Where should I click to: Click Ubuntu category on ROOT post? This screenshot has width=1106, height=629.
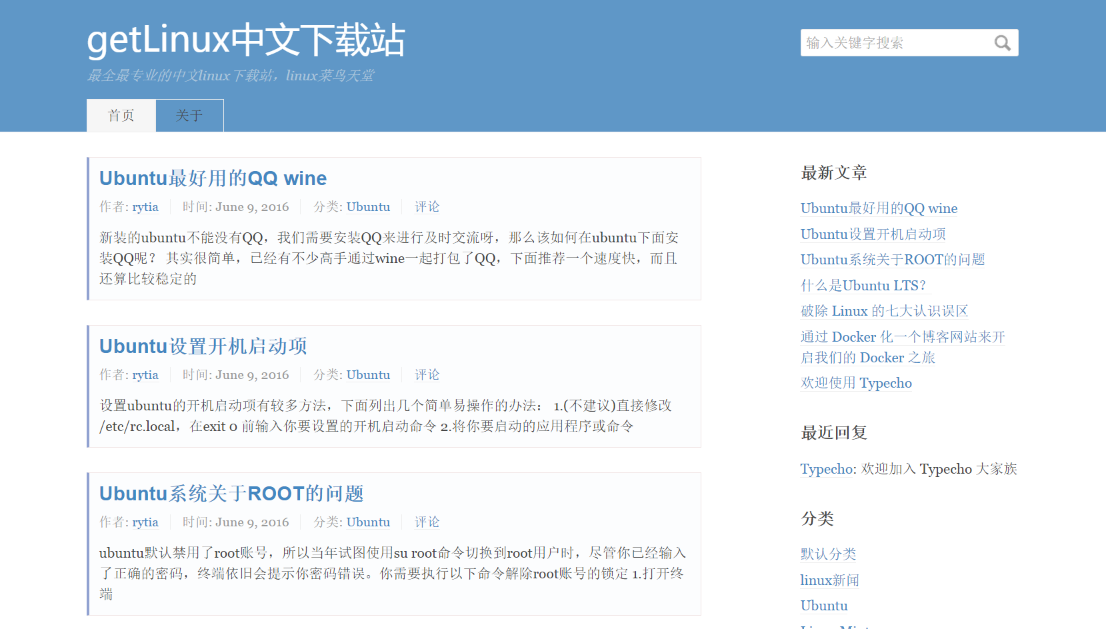click(x=368, y=522)
